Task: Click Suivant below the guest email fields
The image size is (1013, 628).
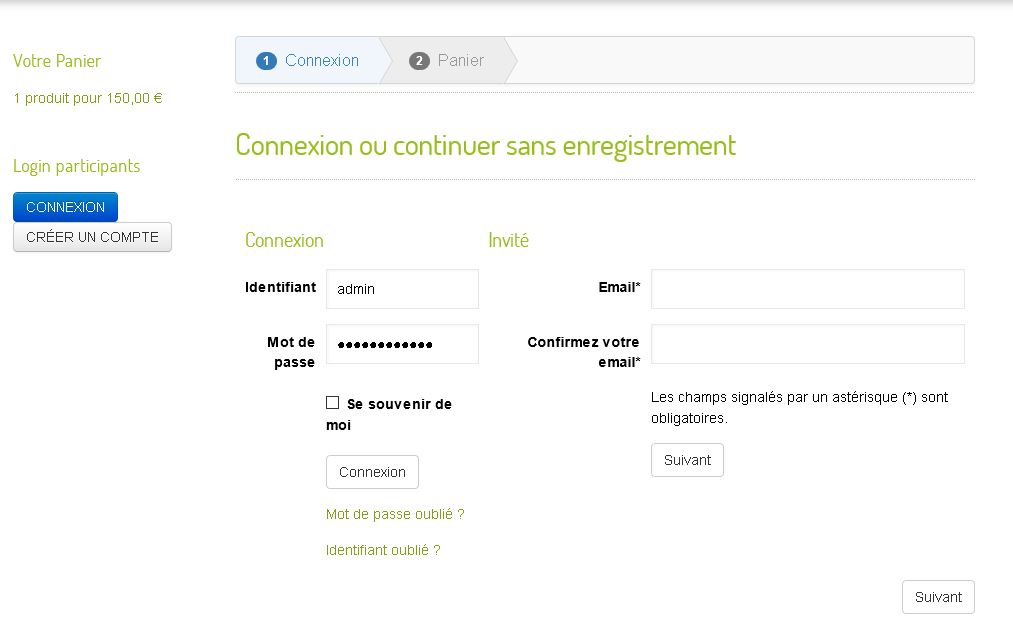Action: click(x=687, y=460)
